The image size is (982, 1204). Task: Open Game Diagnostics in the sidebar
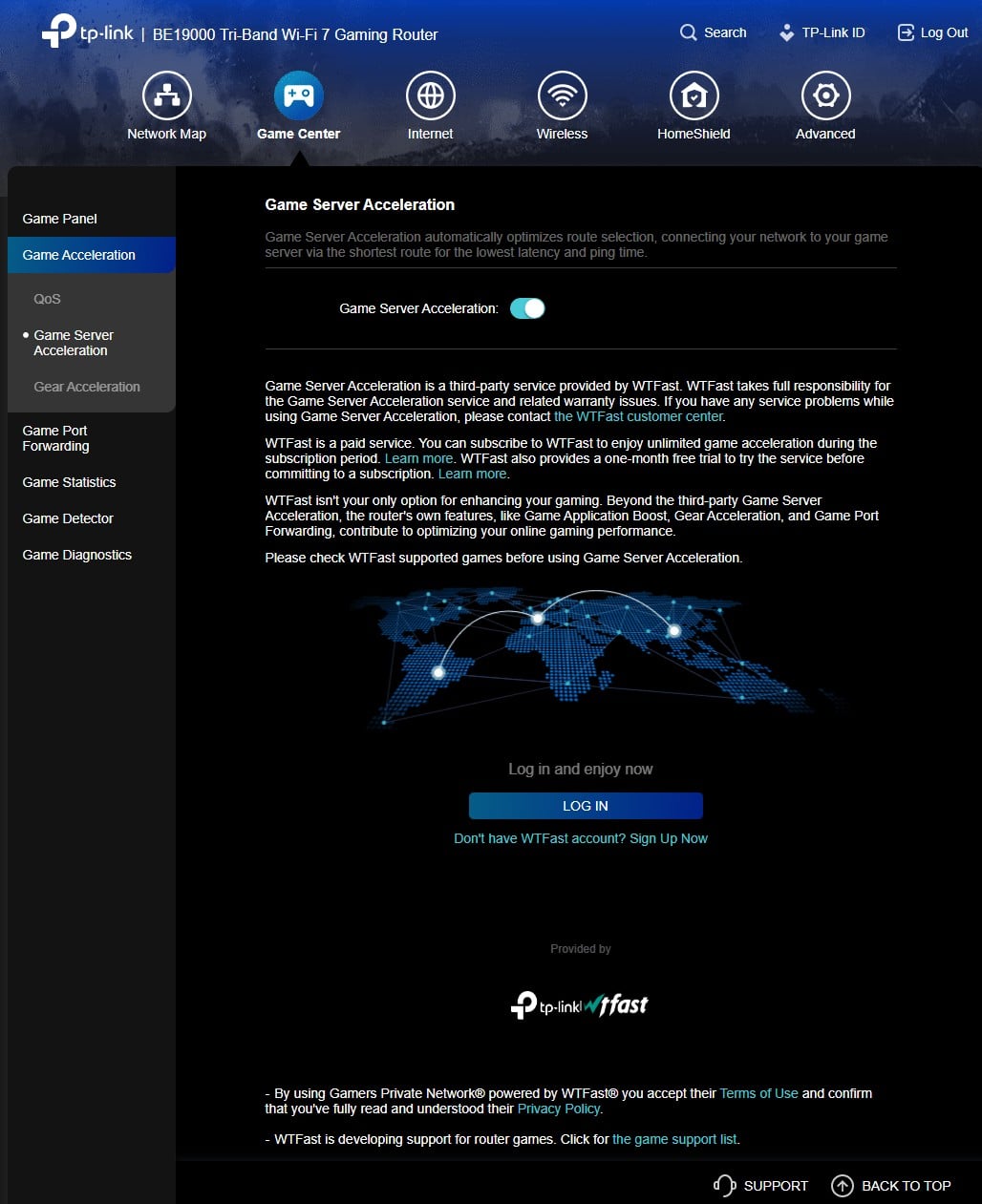[x=77, y=555]
